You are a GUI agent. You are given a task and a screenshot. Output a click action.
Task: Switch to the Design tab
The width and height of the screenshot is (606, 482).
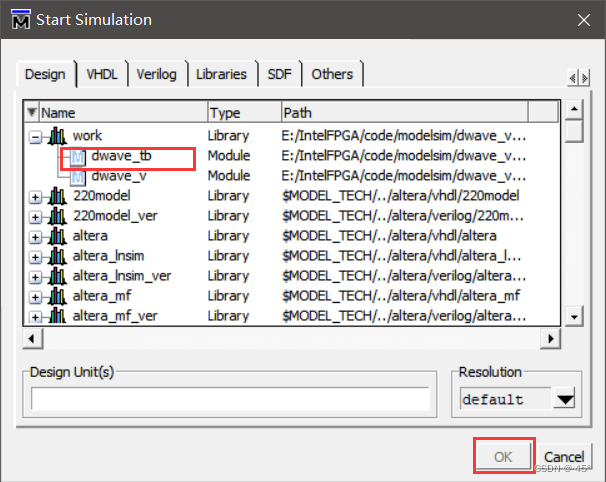click(45, 74)
